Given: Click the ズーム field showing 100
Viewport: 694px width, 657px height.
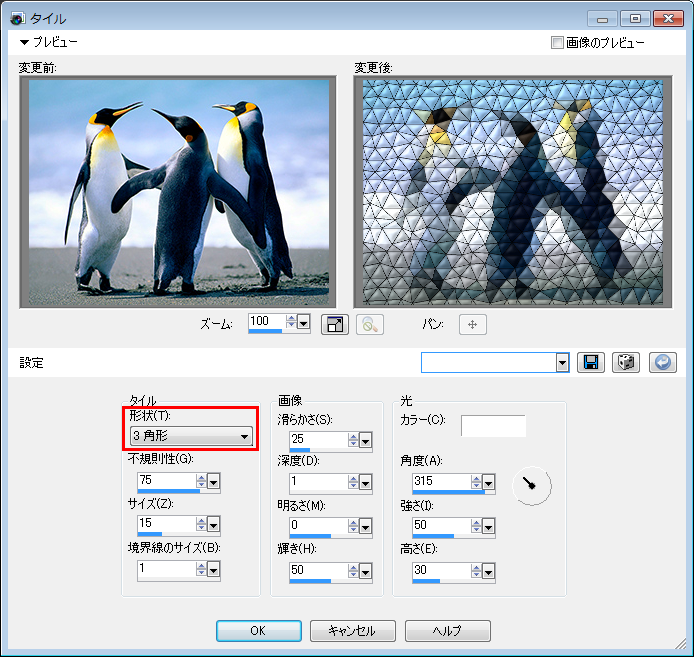Looking at the screenshot, I should [x=266, y=321].
